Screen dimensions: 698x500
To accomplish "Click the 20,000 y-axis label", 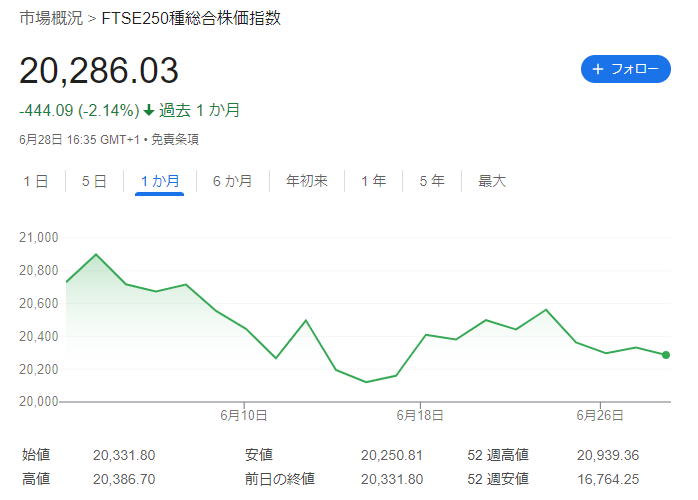I will coord(39,402).
